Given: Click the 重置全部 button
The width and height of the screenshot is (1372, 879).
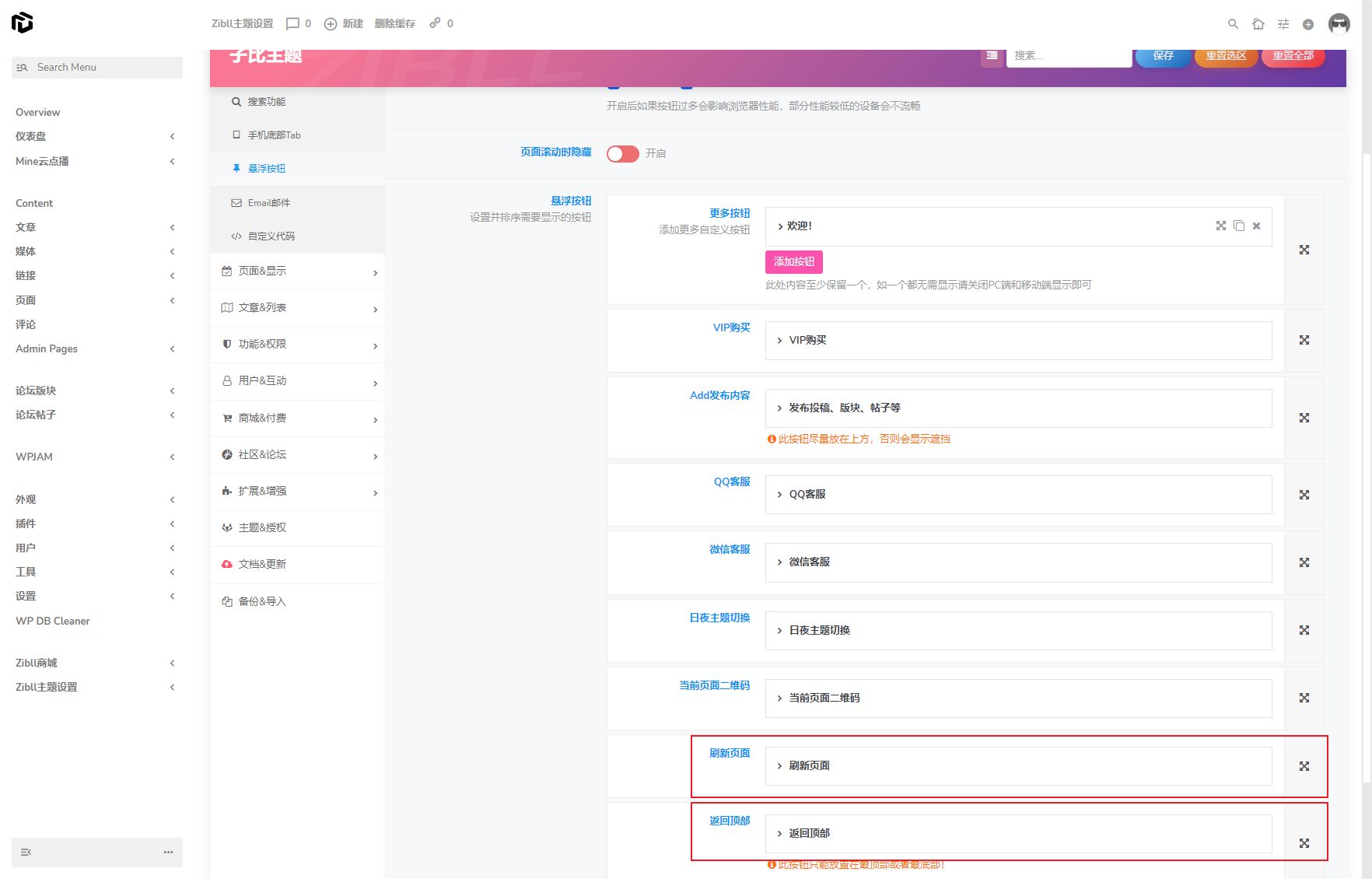Looking at the screenshot, I should click(x=1293, y=56).
